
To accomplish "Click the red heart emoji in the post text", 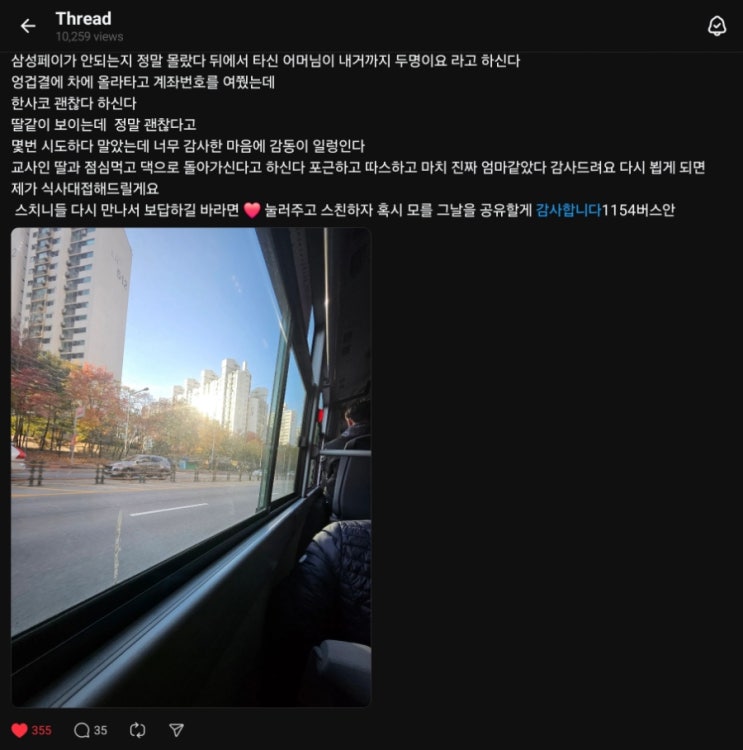I will [252, 210].
